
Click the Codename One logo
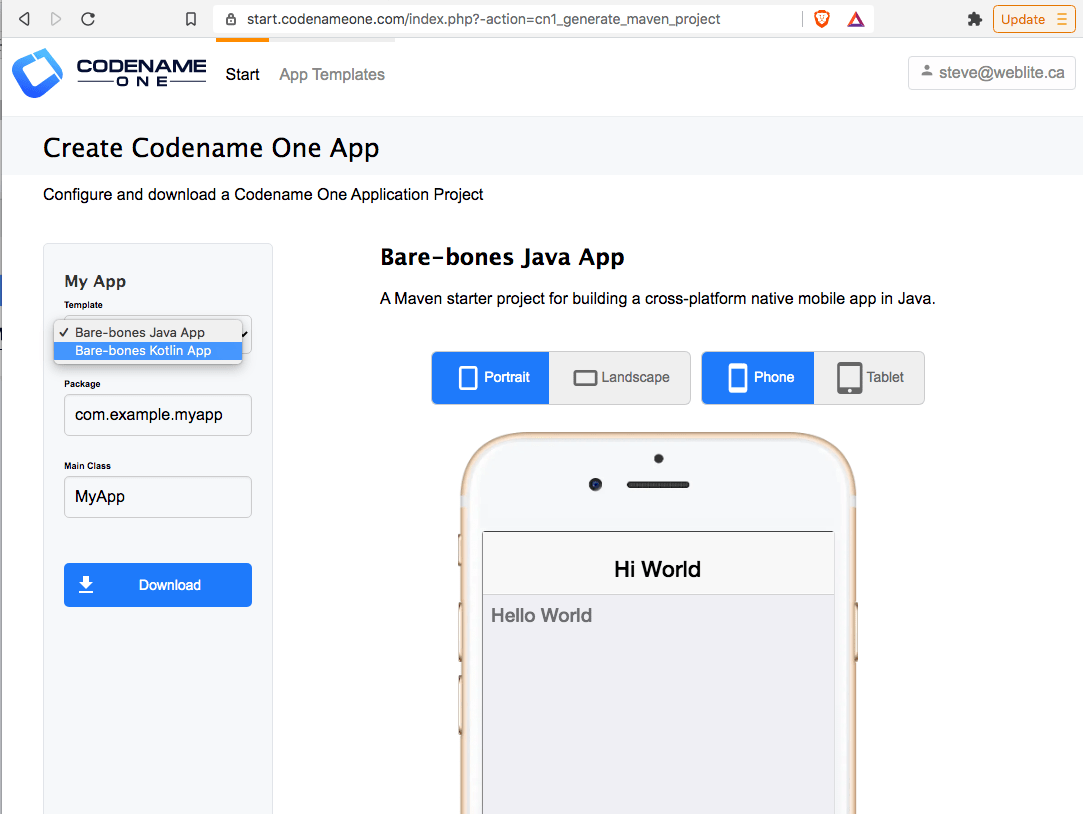(x=38, y=72)
